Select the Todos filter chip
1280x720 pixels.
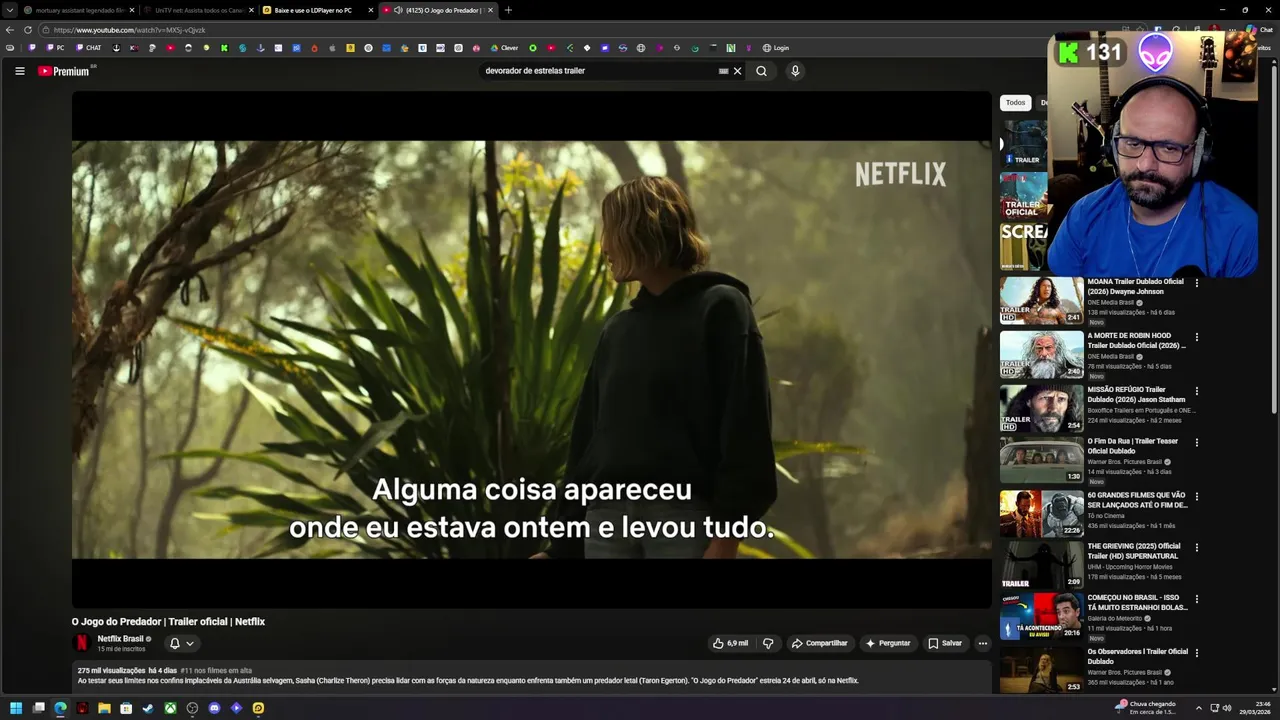tap(1015, 103)
